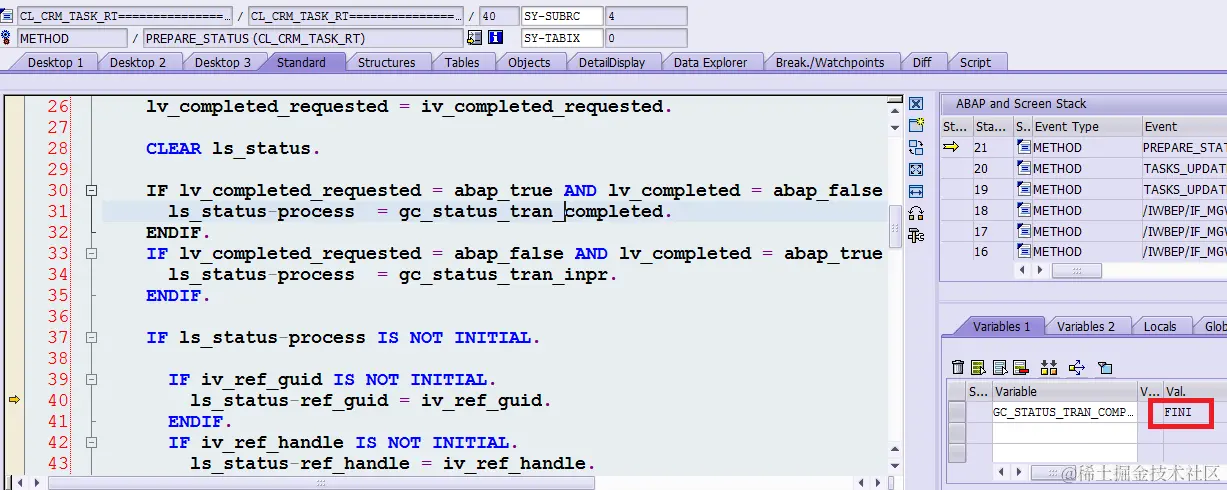This screenshot has width=1227, height=490.
Task: Switch to Desktop 3 tab
Action: coord(222,62)
